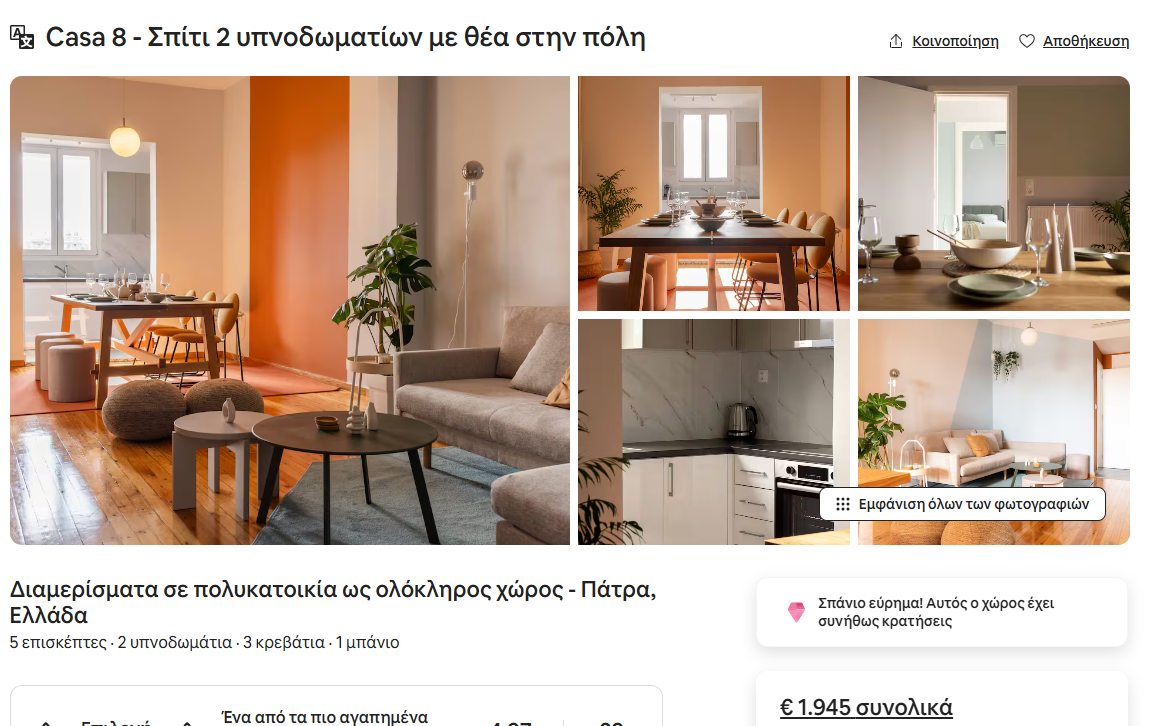Open the Κοινοποίηση share link

coord(955,41)
